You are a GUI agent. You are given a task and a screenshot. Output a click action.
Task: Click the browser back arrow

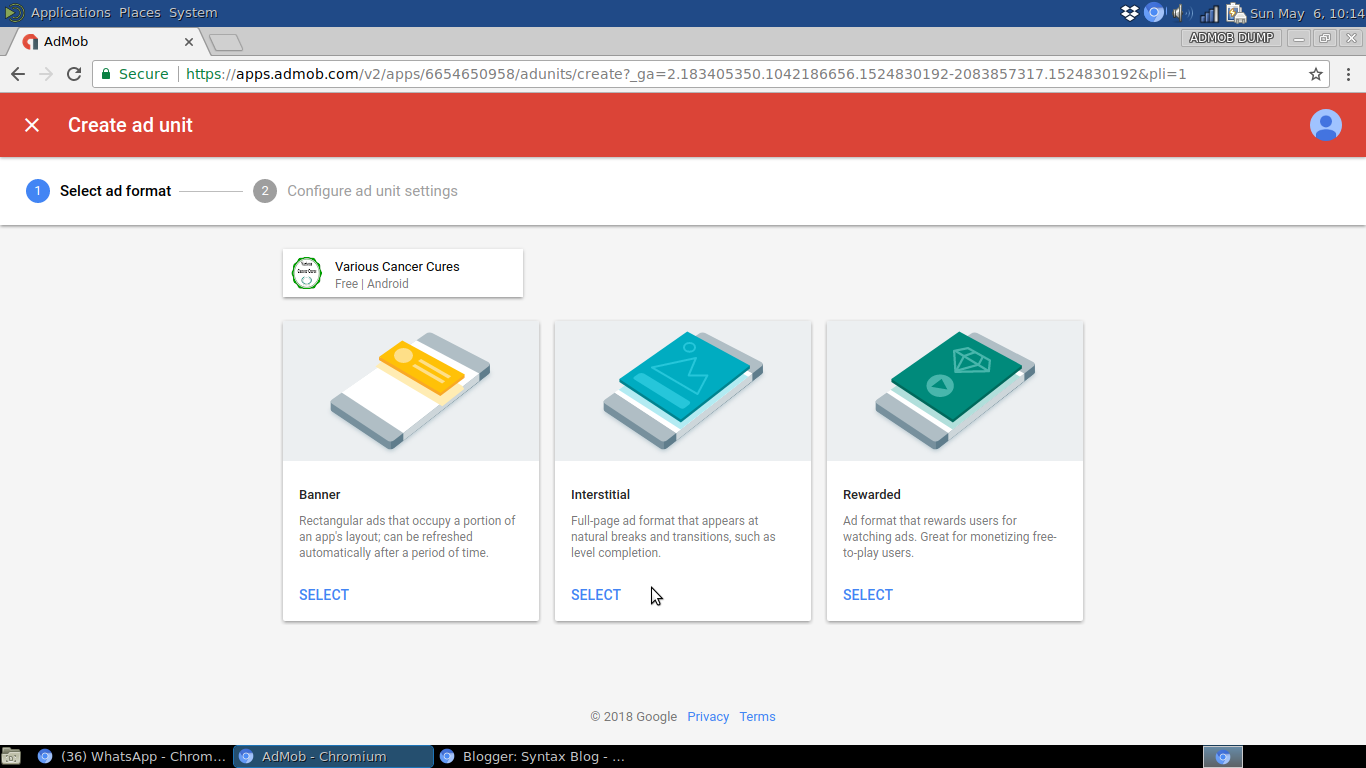point(18,74)
